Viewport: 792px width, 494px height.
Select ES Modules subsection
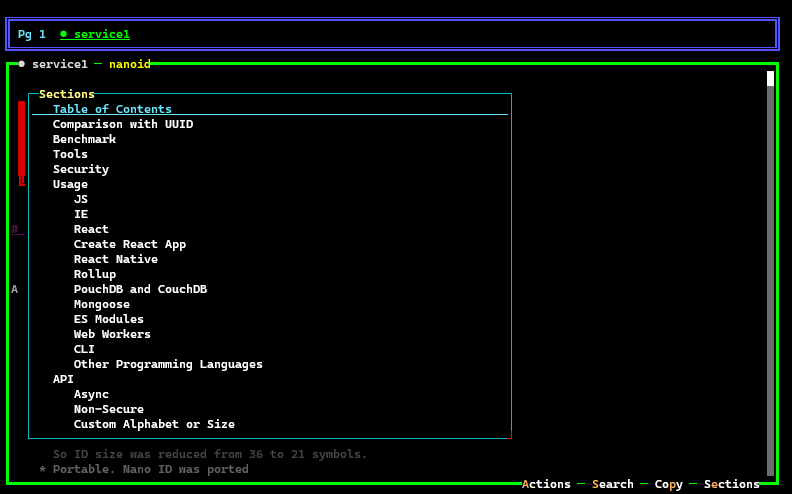point(109,319)
